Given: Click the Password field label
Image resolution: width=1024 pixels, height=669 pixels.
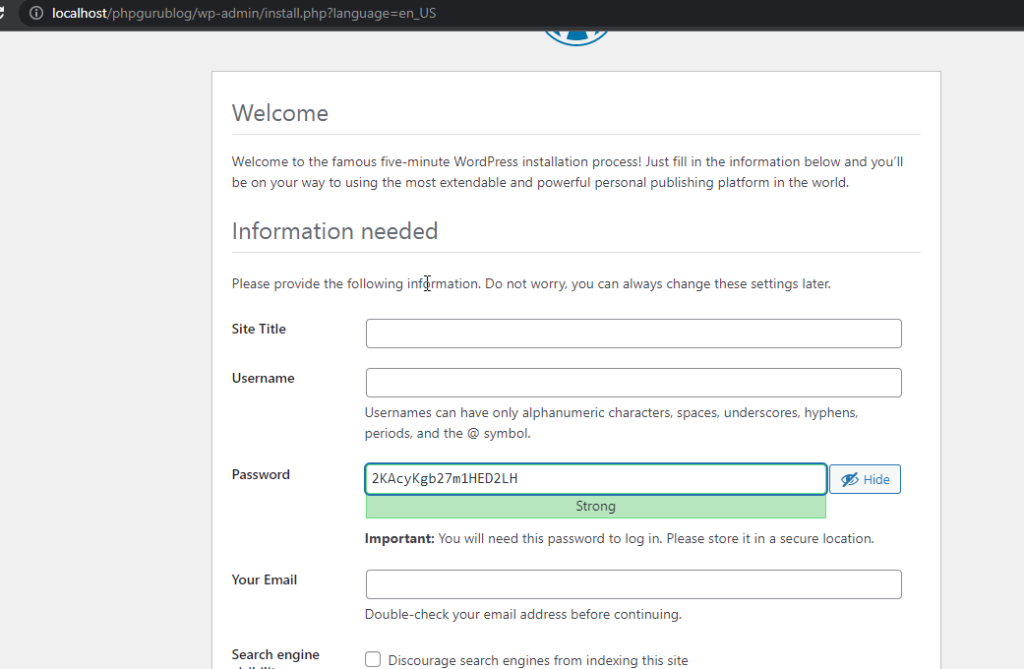Looking at the screenshot, I should 261,474.
